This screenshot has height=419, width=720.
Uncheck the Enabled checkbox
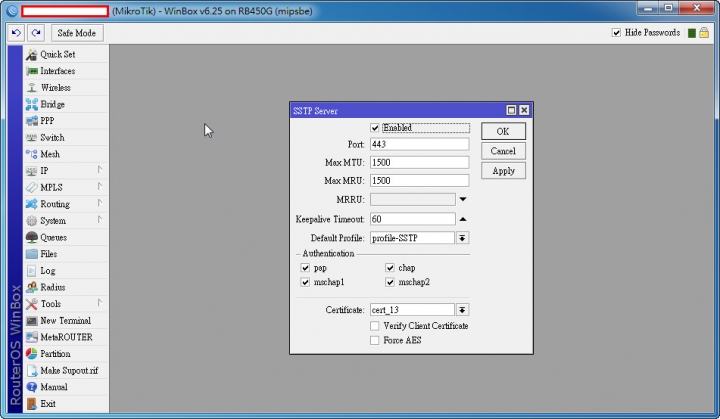point(375,128)
